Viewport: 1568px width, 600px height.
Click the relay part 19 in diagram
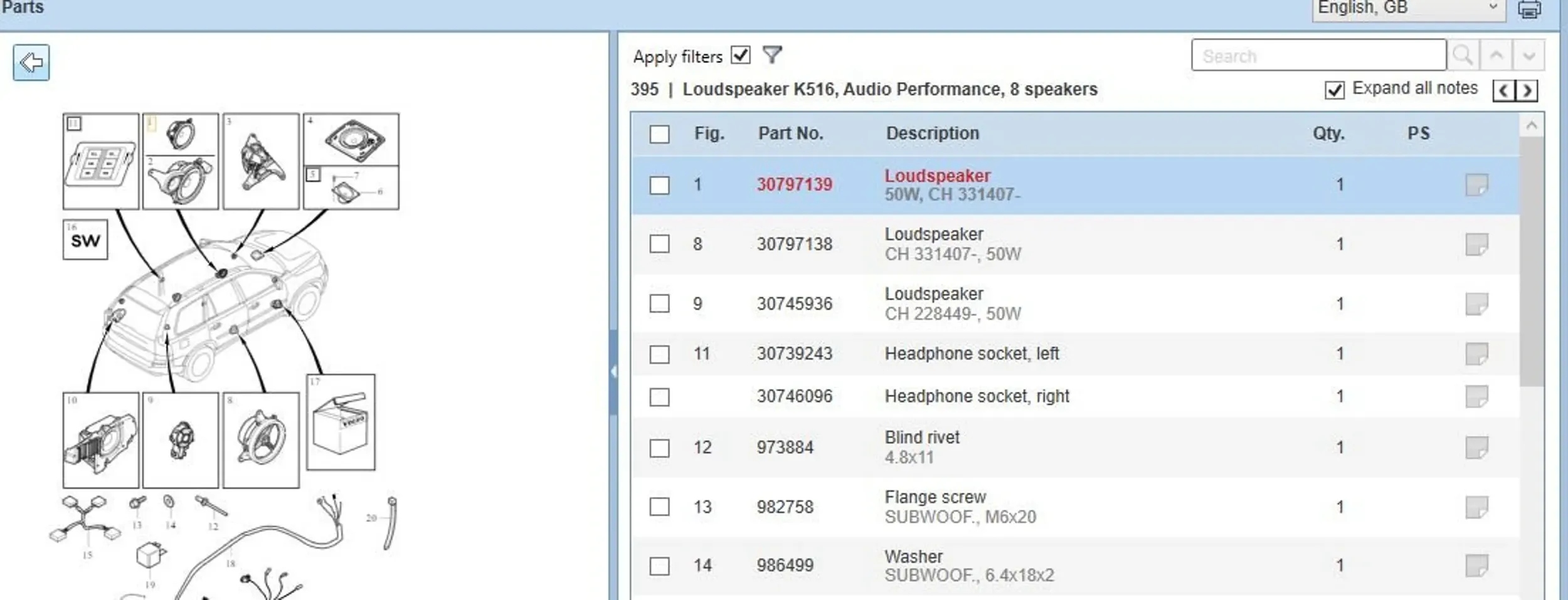pyautogui.click(x=151, y=555)
